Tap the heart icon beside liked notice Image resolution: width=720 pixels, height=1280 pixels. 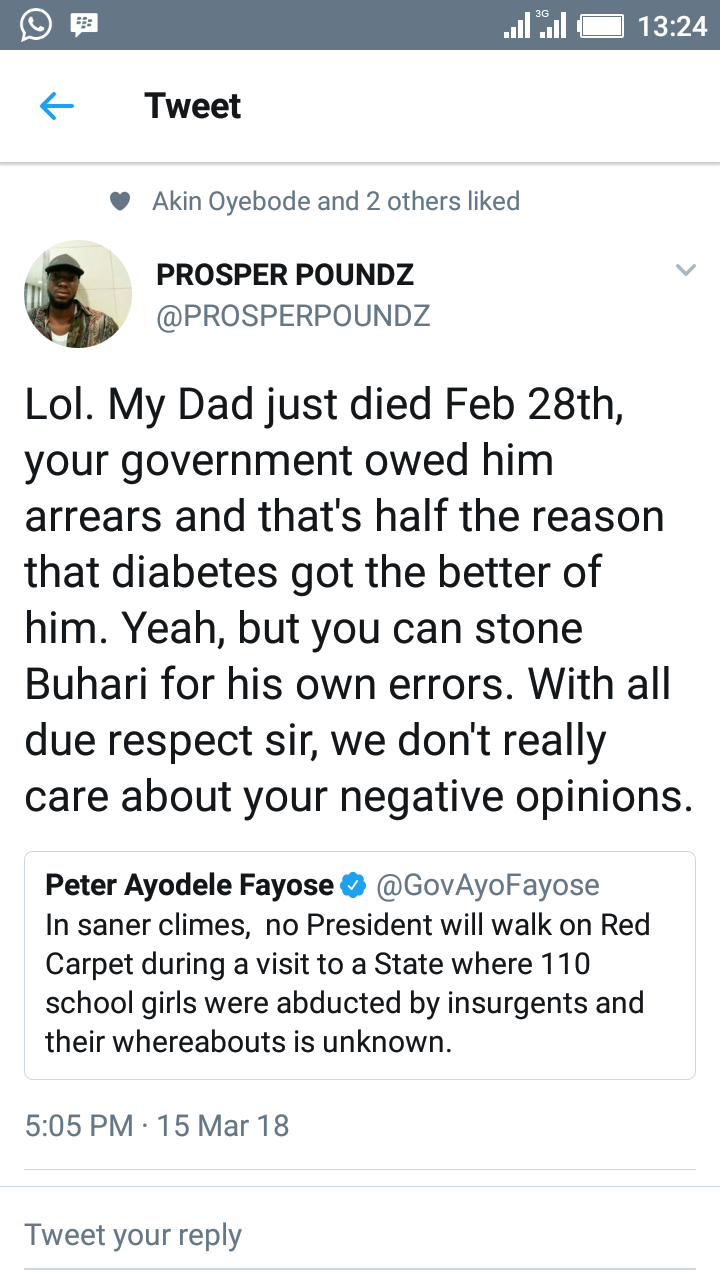pos(120,201)
